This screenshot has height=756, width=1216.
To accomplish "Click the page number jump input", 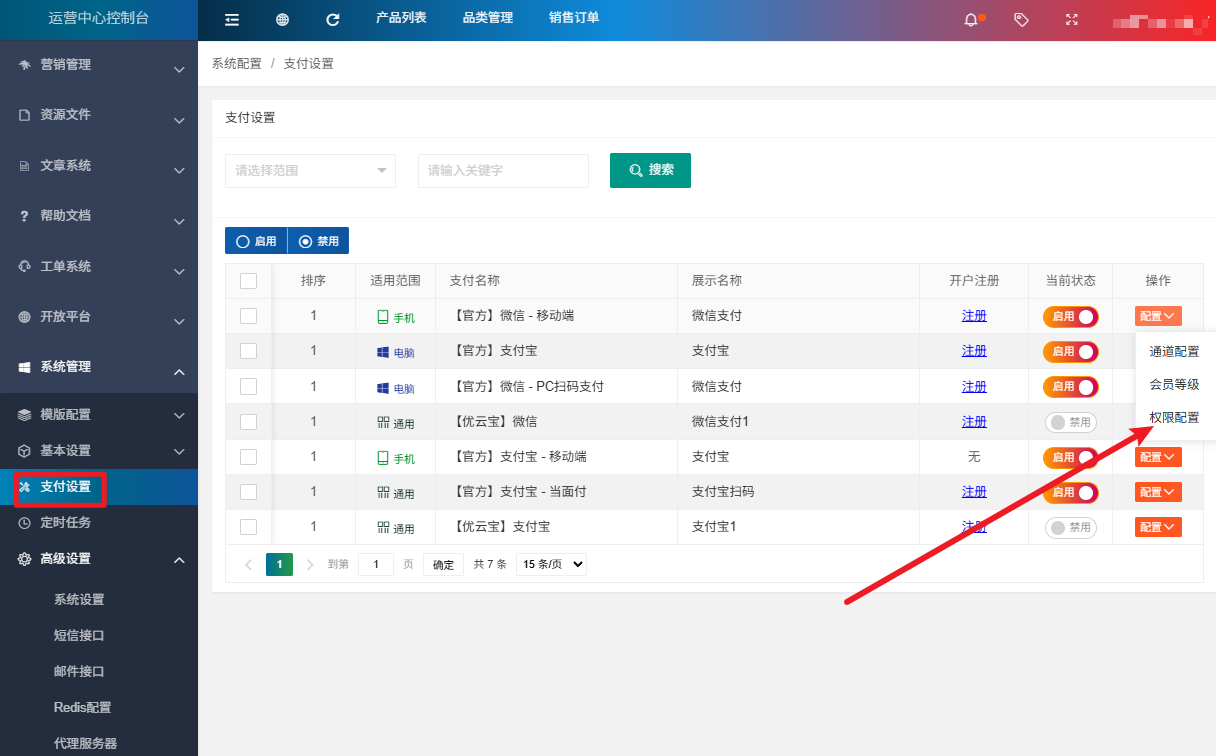I will [376, 565].
